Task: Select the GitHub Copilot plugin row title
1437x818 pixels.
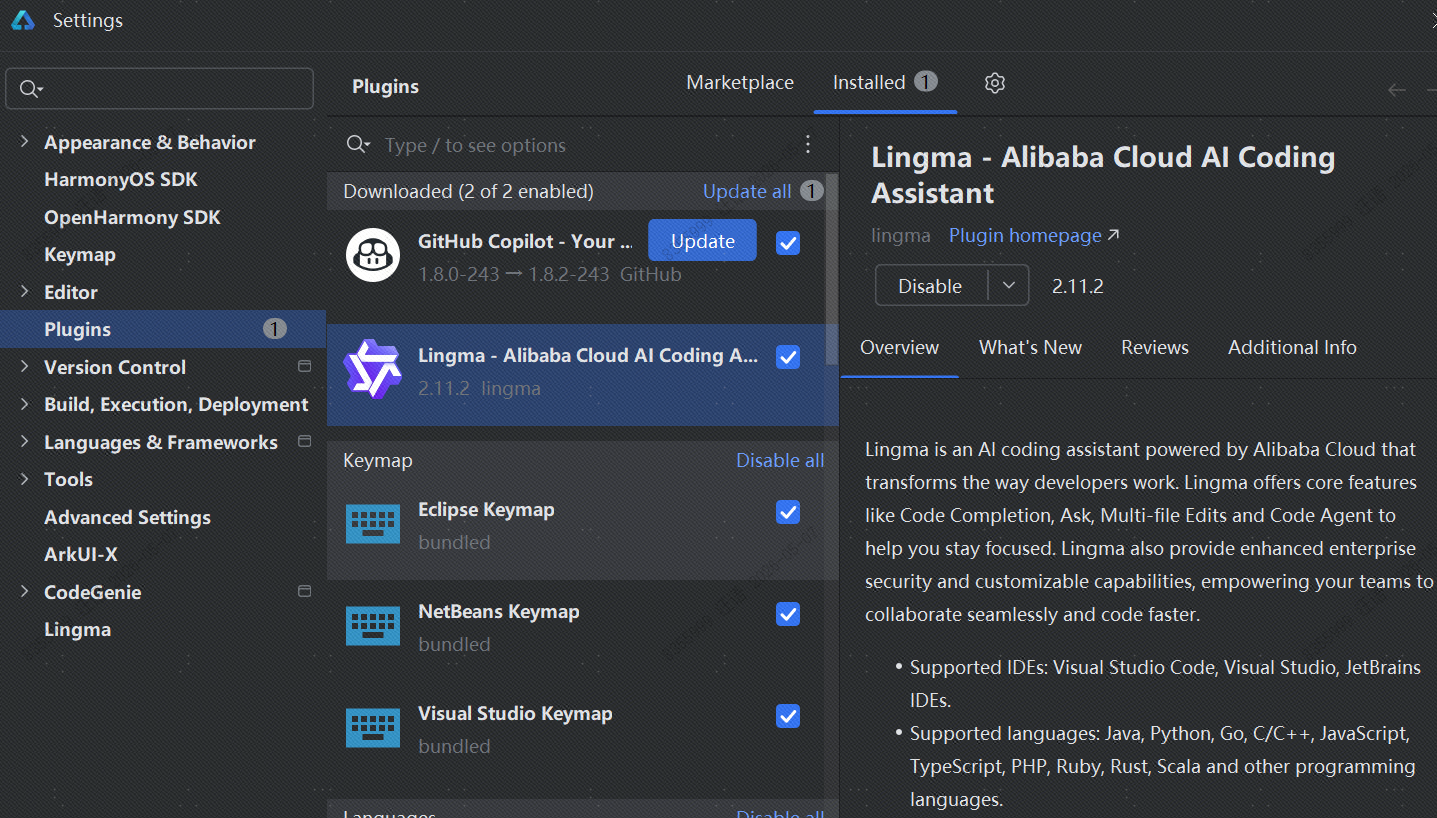Action: click(x=525, y=241)
